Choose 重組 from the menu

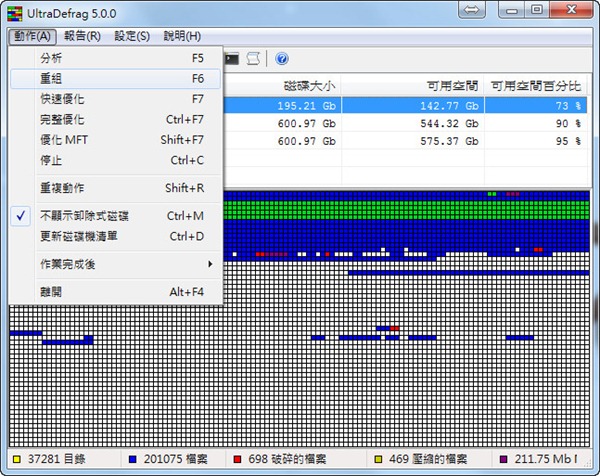point(116,78)
